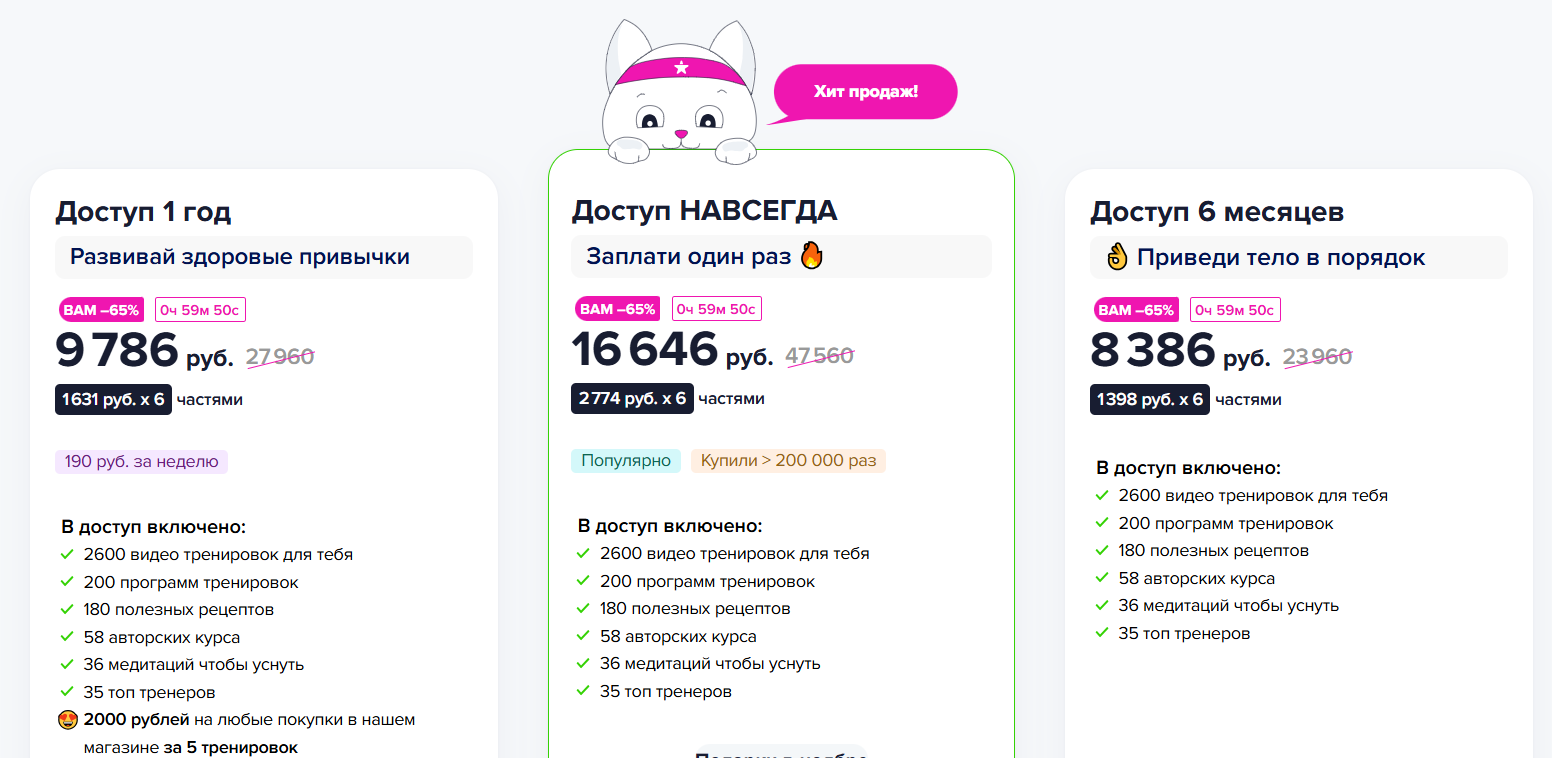1552x758 pixels.
Task: Click the 'Заплати один раз' banner
Action: coord(781,257)
